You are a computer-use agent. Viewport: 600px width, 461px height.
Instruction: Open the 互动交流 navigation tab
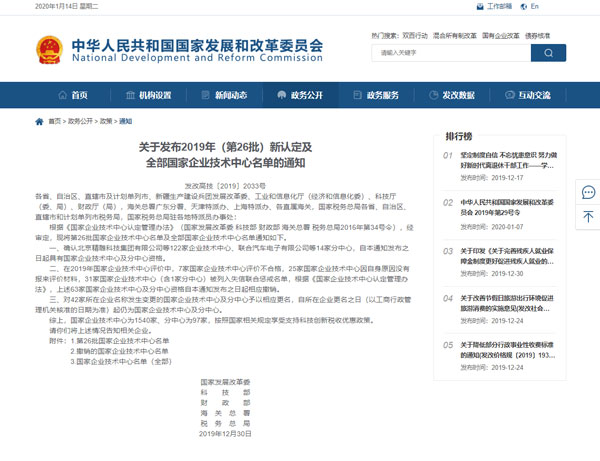pyautogui.click(x=528, y=95)
